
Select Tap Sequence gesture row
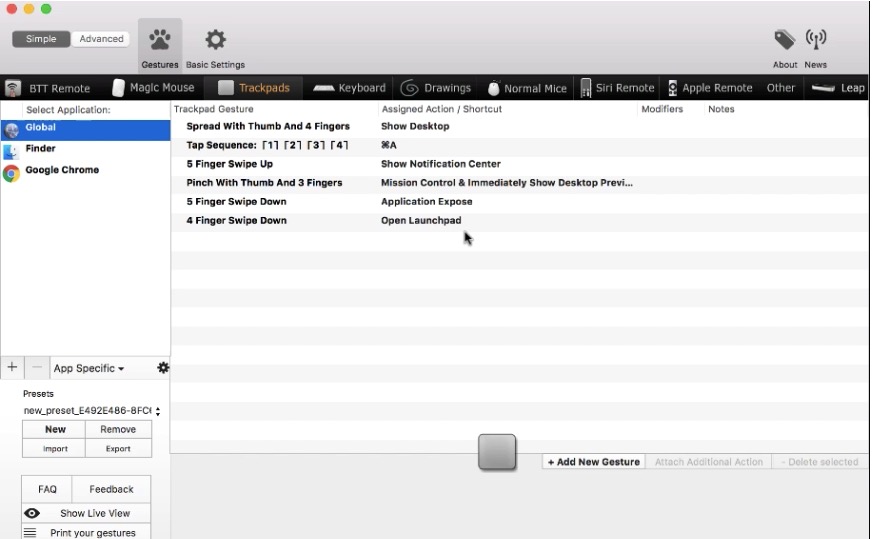(x=519, y=145)
